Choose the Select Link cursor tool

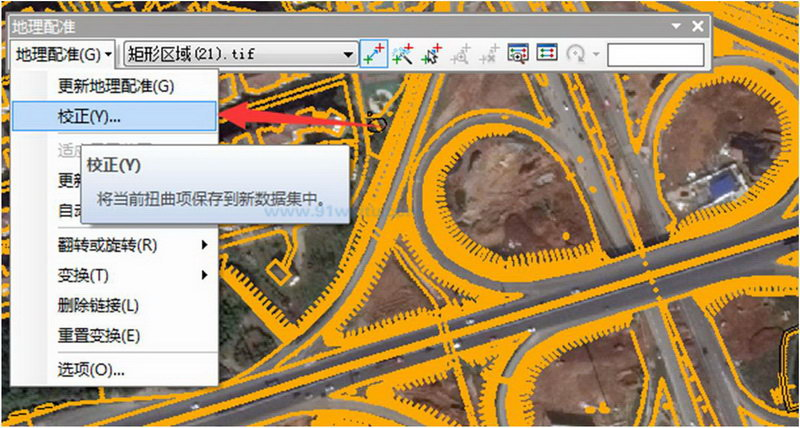coord(432,54)
